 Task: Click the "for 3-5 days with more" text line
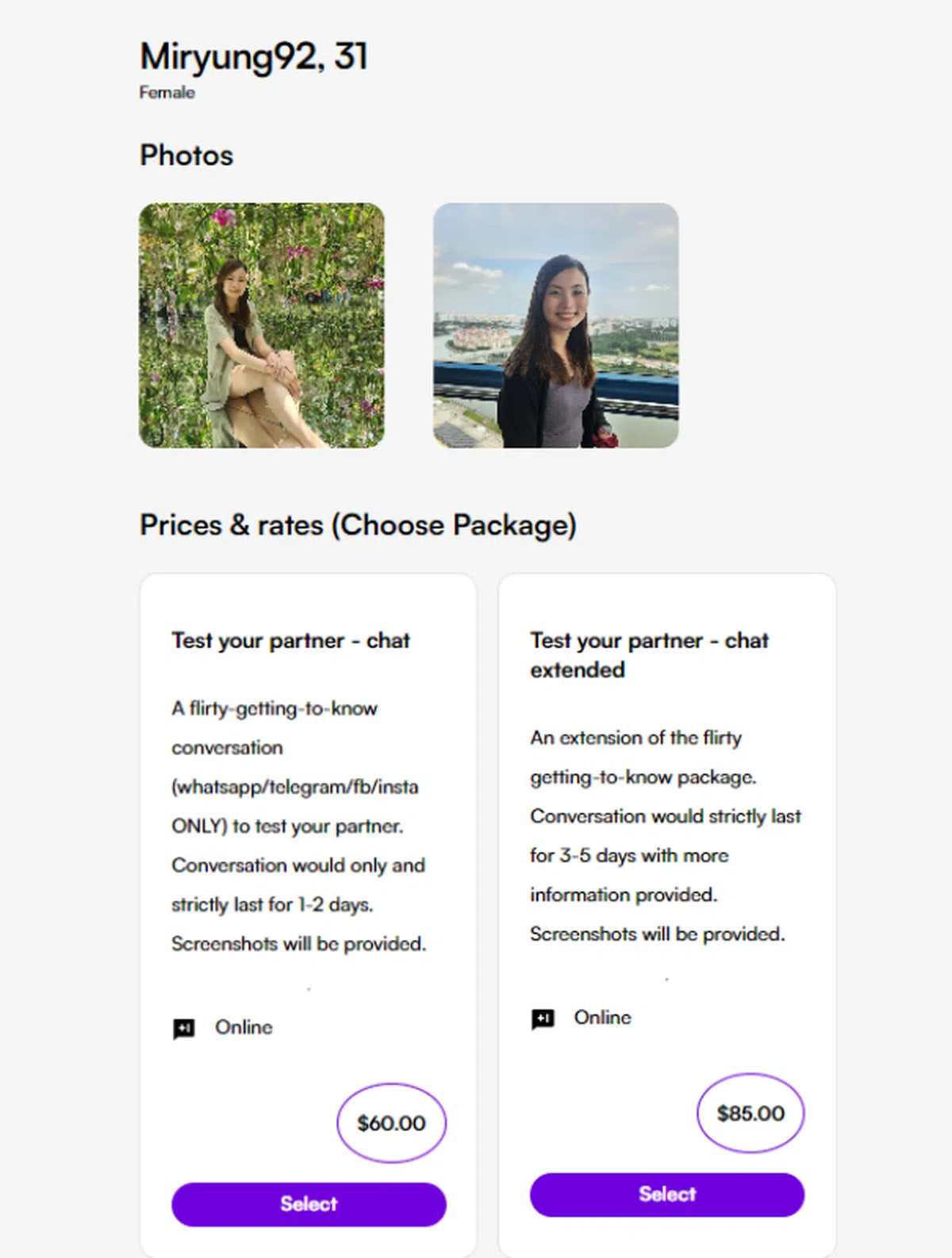[629, 856]
